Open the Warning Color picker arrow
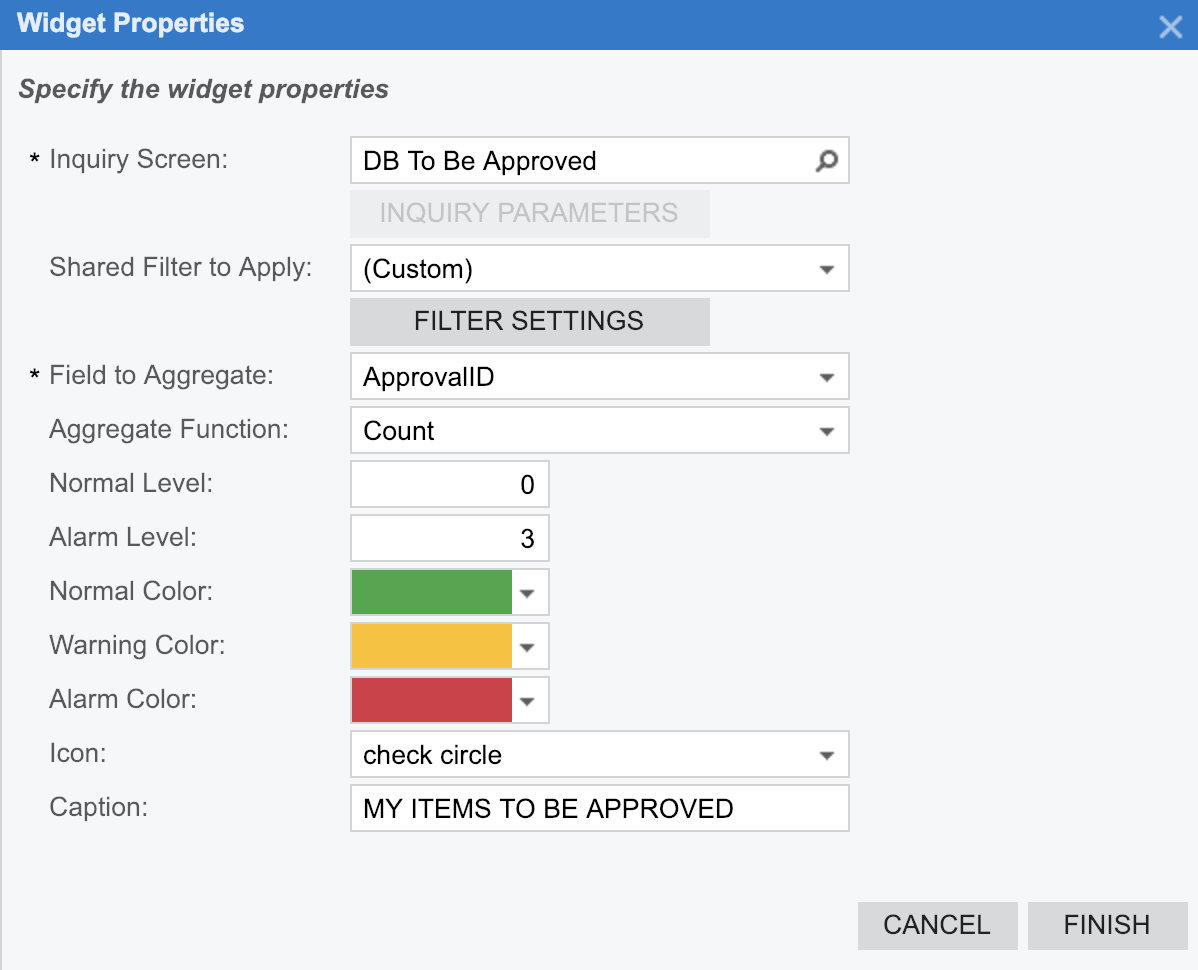The width and height of the screenshot is (1198, 970). 528,647
